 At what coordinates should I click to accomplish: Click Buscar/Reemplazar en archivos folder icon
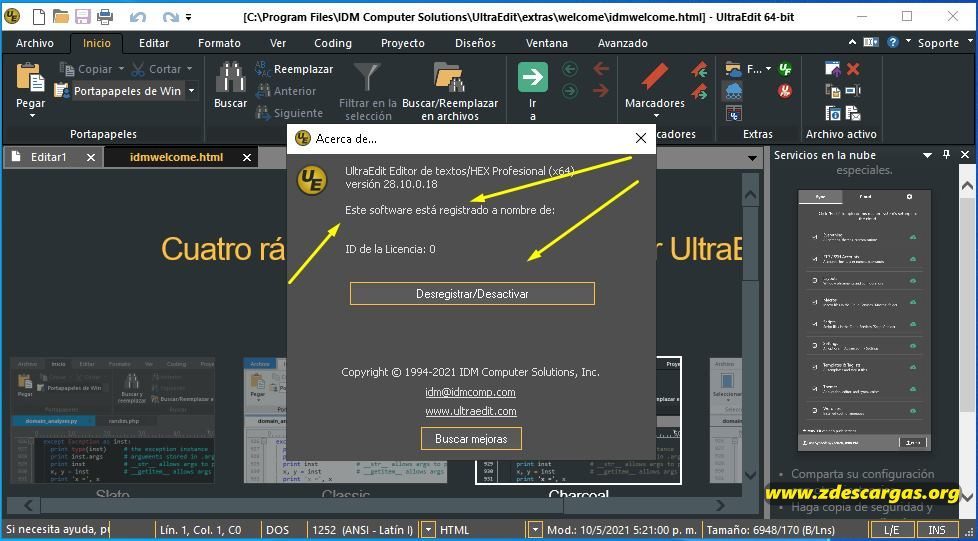[x=450, y=77]
